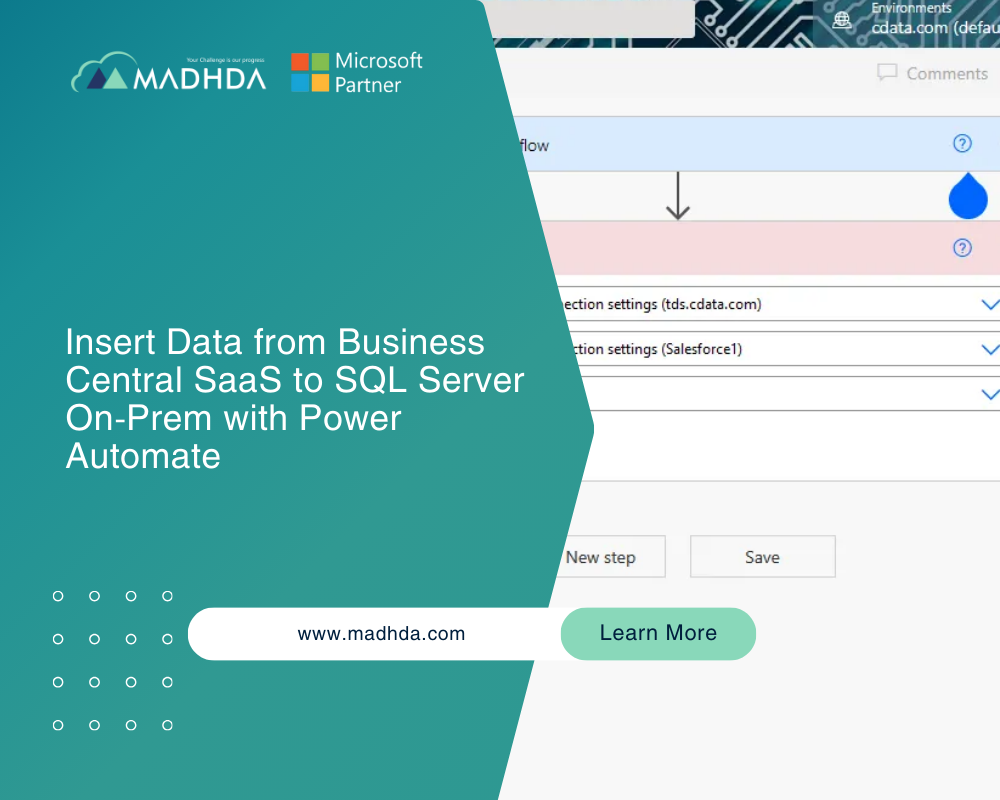The image size is (1000, 800).
Task: Click the MADHDA logo
Action: click(168, 72)
